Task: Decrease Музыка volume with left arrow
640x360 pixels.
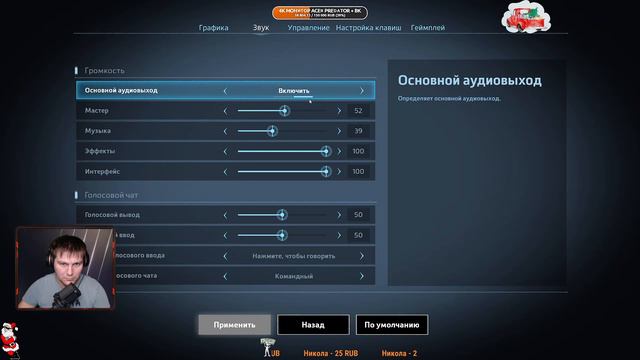Action: pyautogui.click(x=225, y=131)
